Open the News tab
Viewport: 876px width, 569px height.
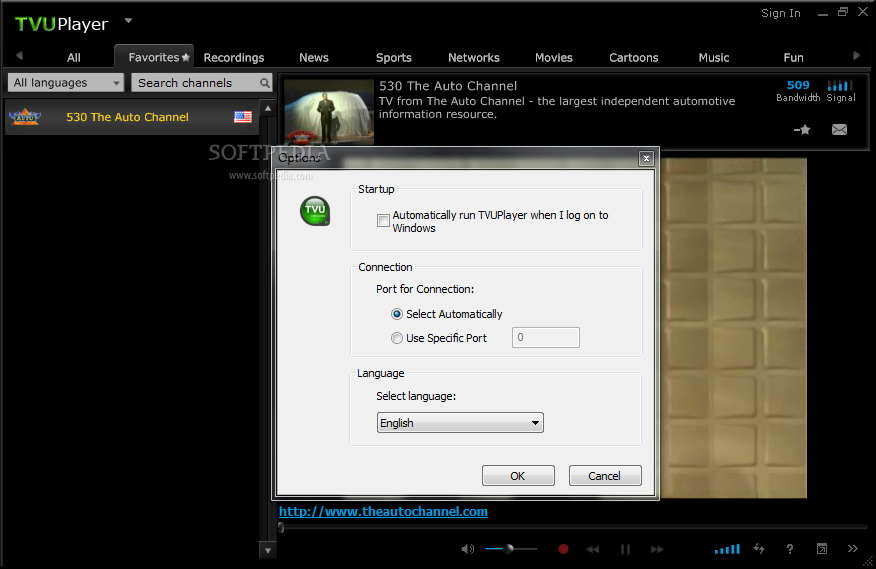pos(313,58)
